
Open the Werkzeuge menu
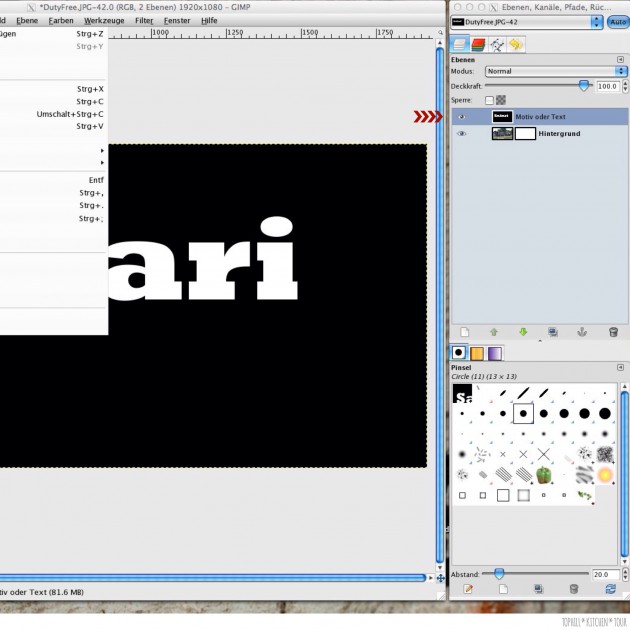point(104,20)
